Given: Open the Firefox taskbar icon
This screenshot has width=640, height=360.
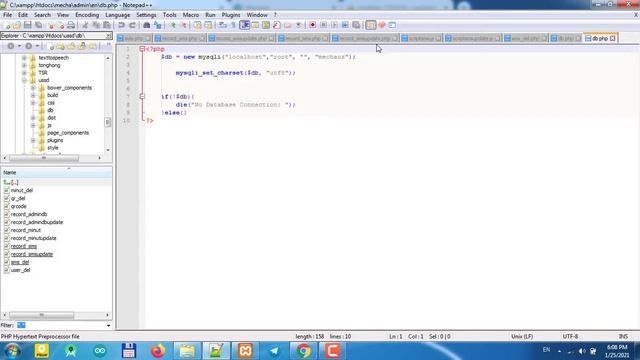Looking at the screenshot, I should coord(158,351).
